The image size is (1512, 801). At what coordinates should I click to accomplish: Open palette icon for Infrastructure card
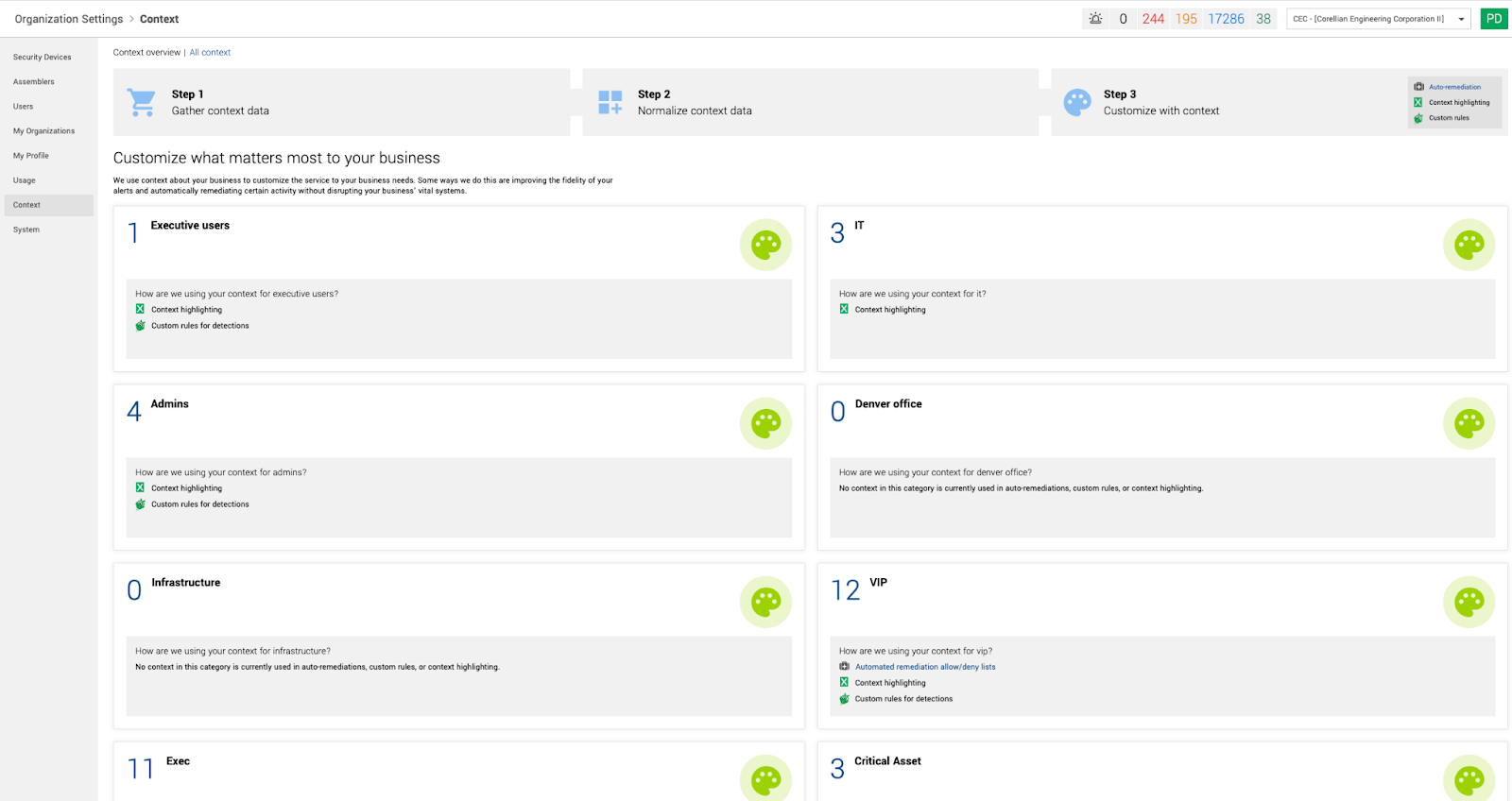tap(765, 602)
